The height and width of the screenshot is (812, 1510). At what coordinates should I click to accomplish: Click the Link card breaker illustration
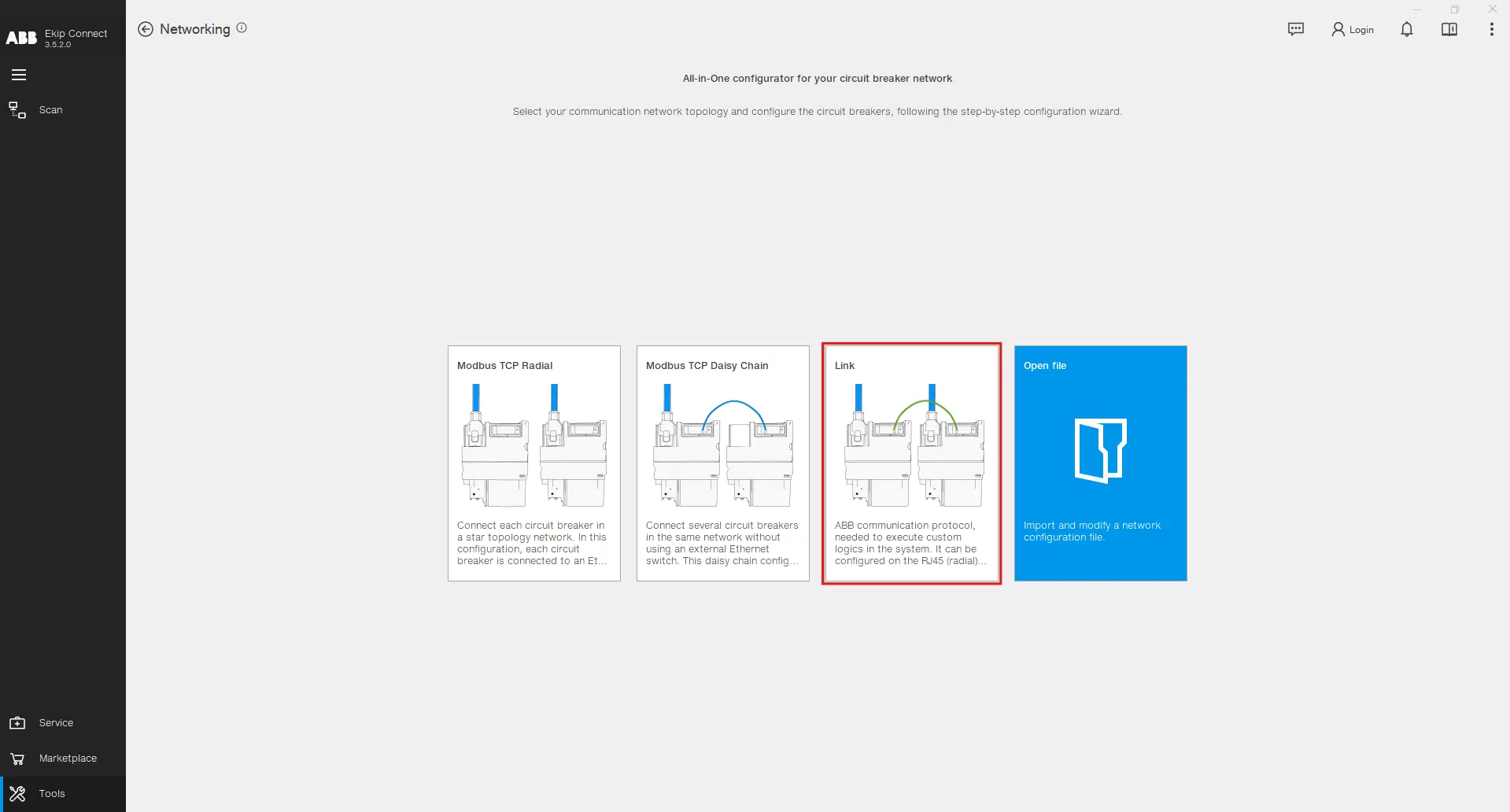click(914, 445)
